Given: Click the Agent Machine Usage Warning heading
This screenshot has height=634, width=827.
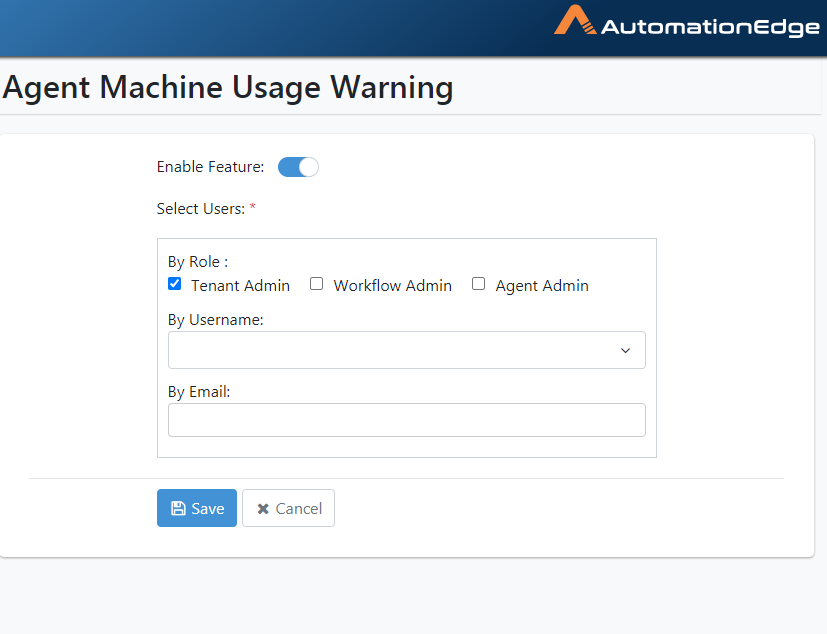Looking at the screenshot, I should click(x=228, y=87).
